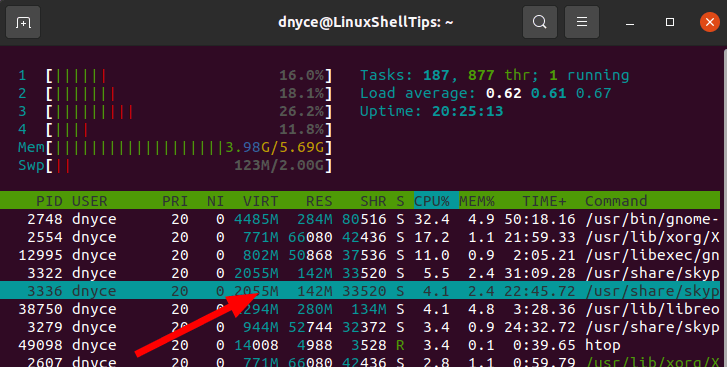Click the R state of htop process
This screenshot has height=367, width=727.
[400, 345]
